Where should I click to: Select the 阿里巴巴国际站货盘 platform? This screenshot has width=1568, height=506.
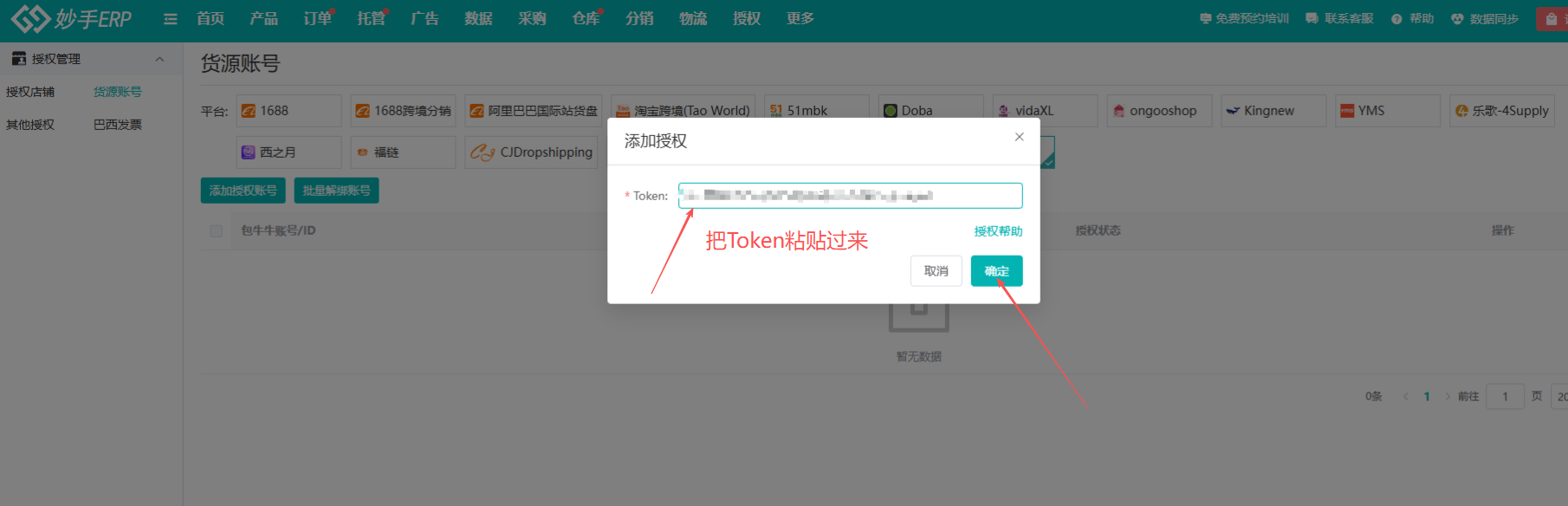pyautogui.click(x=534, y=111)
